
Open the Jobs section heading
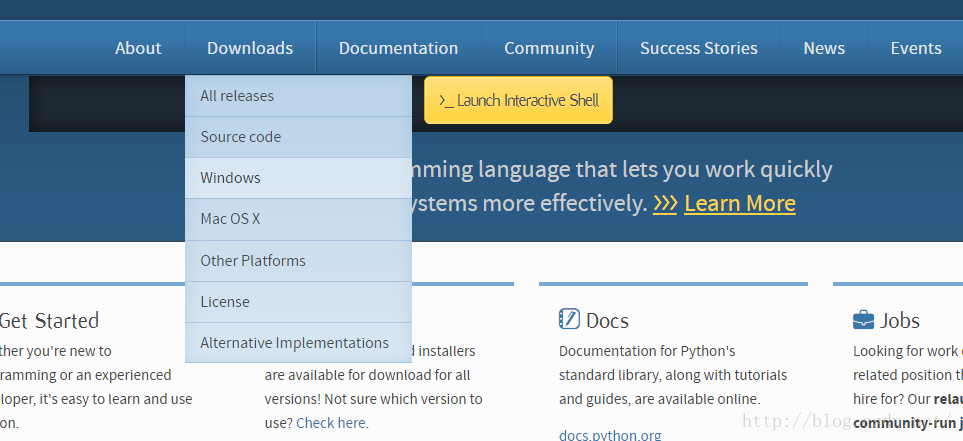[900, 321]
